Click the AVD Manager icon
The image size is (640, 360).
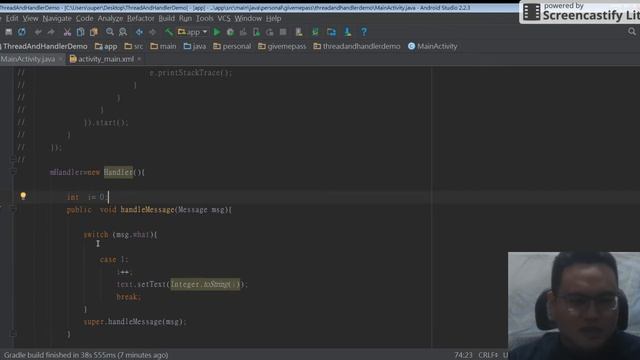[299, 32]
